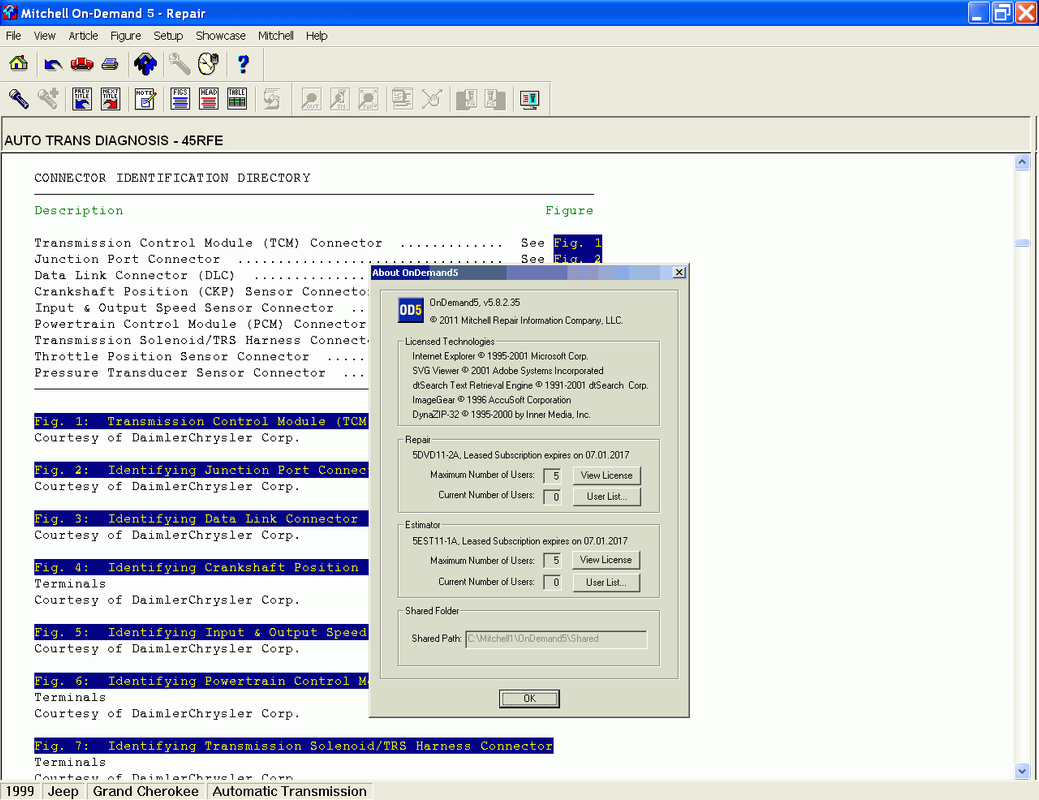Click Repair Maximum Number of Users field

(x=553, y=476)
